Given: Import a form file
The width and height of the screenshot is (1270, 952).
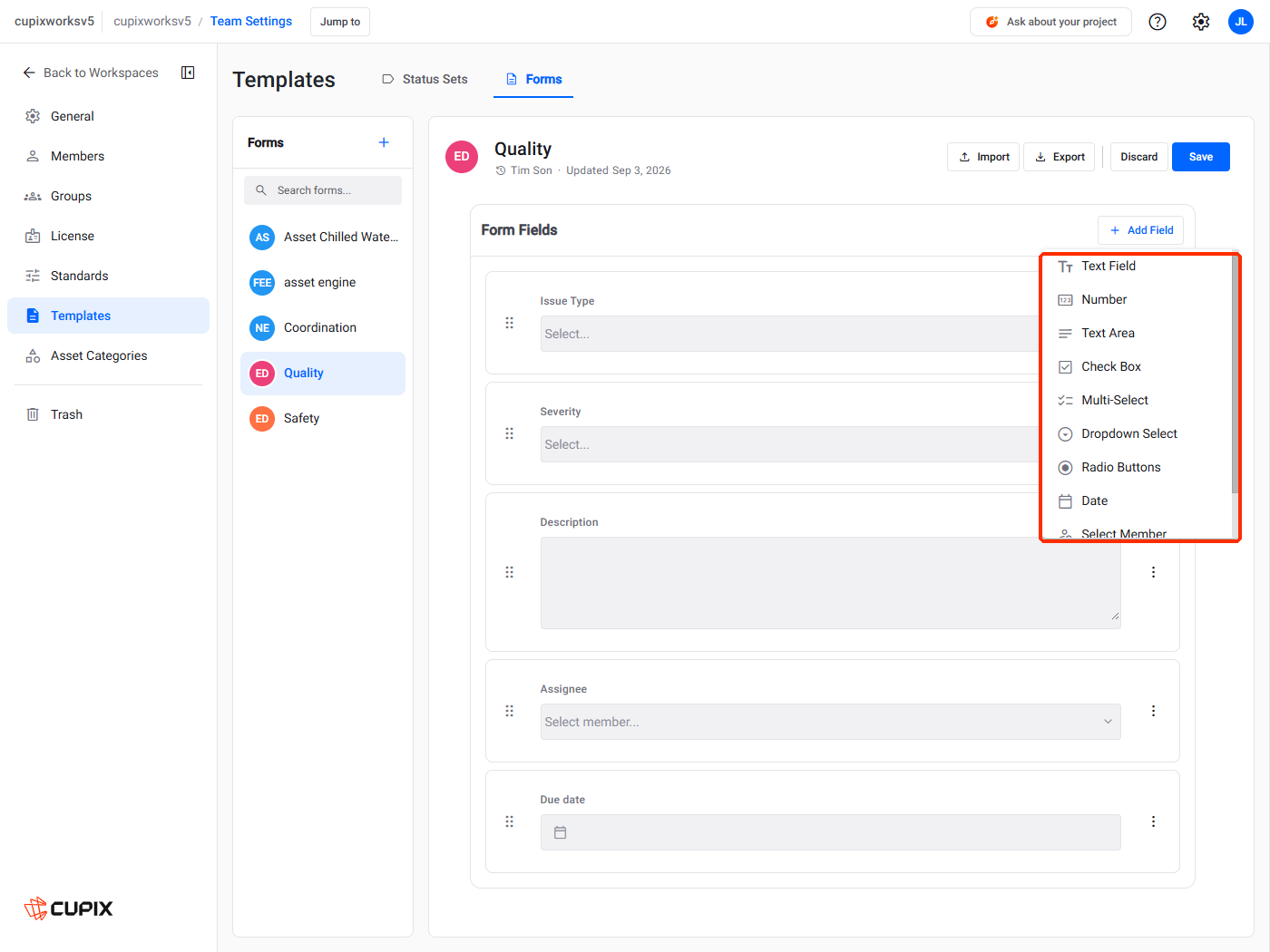Looking at the screenshot, I should (x=984, y=157).
